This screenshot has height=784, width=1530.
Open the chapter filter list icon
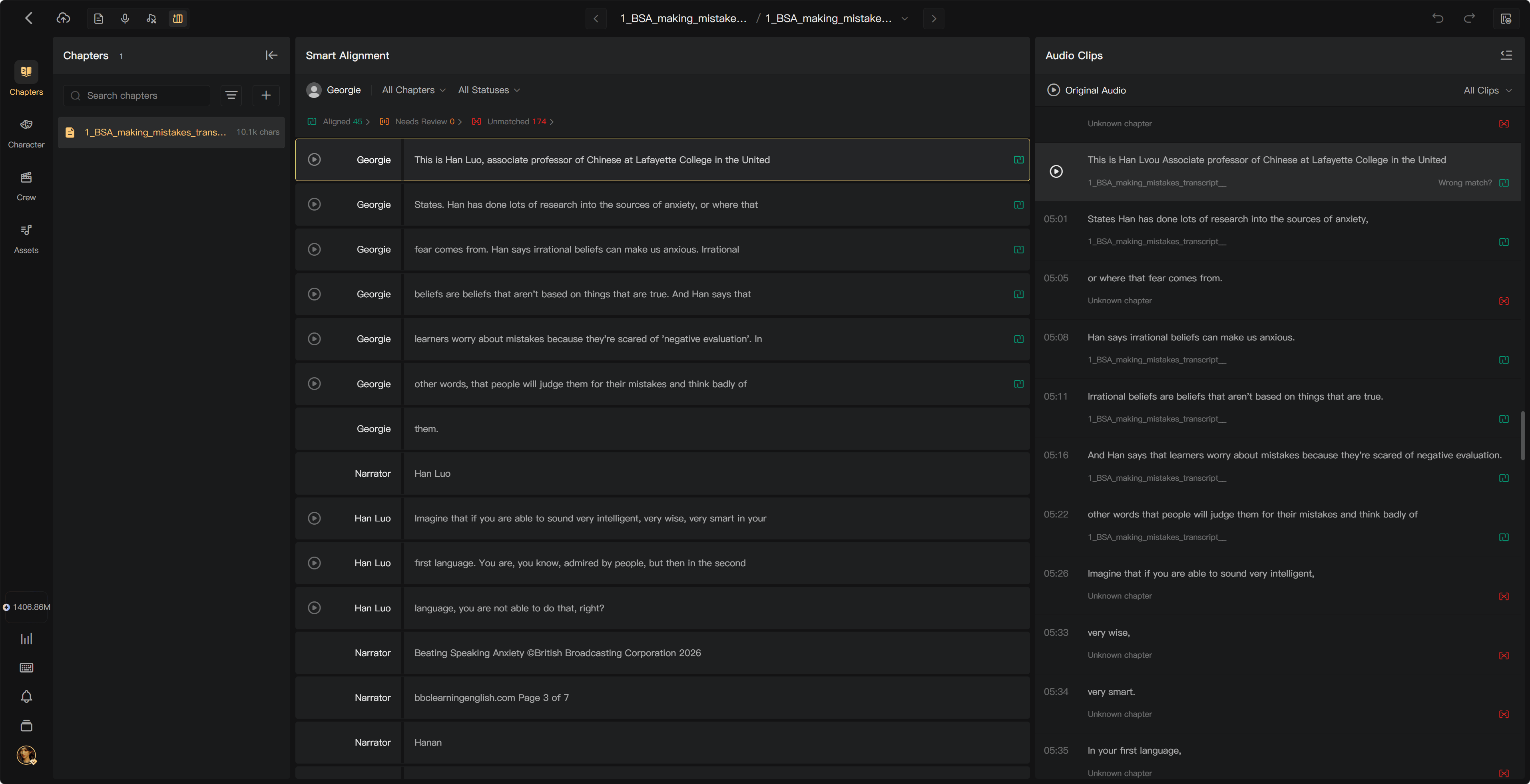click(231, 96)
